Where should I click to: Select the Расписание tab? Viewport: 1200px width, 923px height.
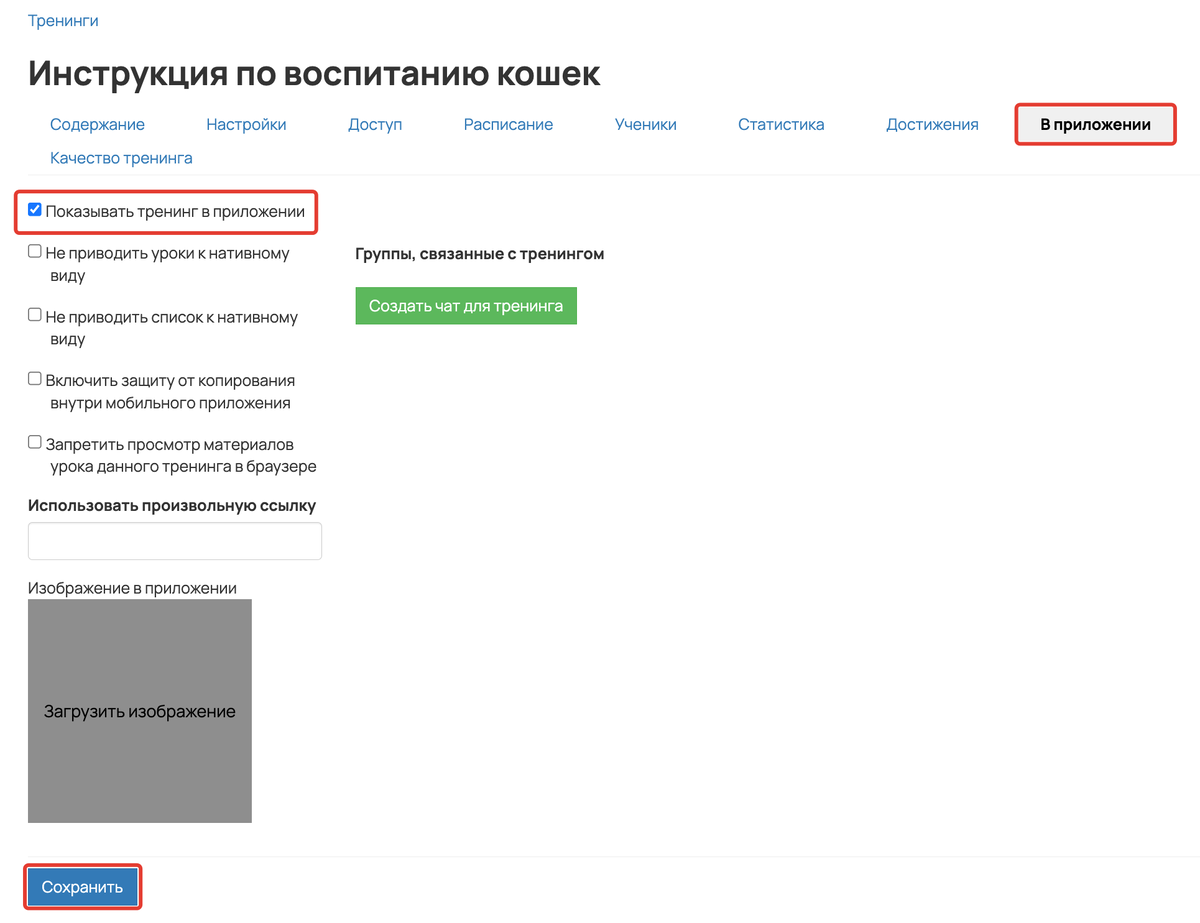tap(508, 125)
